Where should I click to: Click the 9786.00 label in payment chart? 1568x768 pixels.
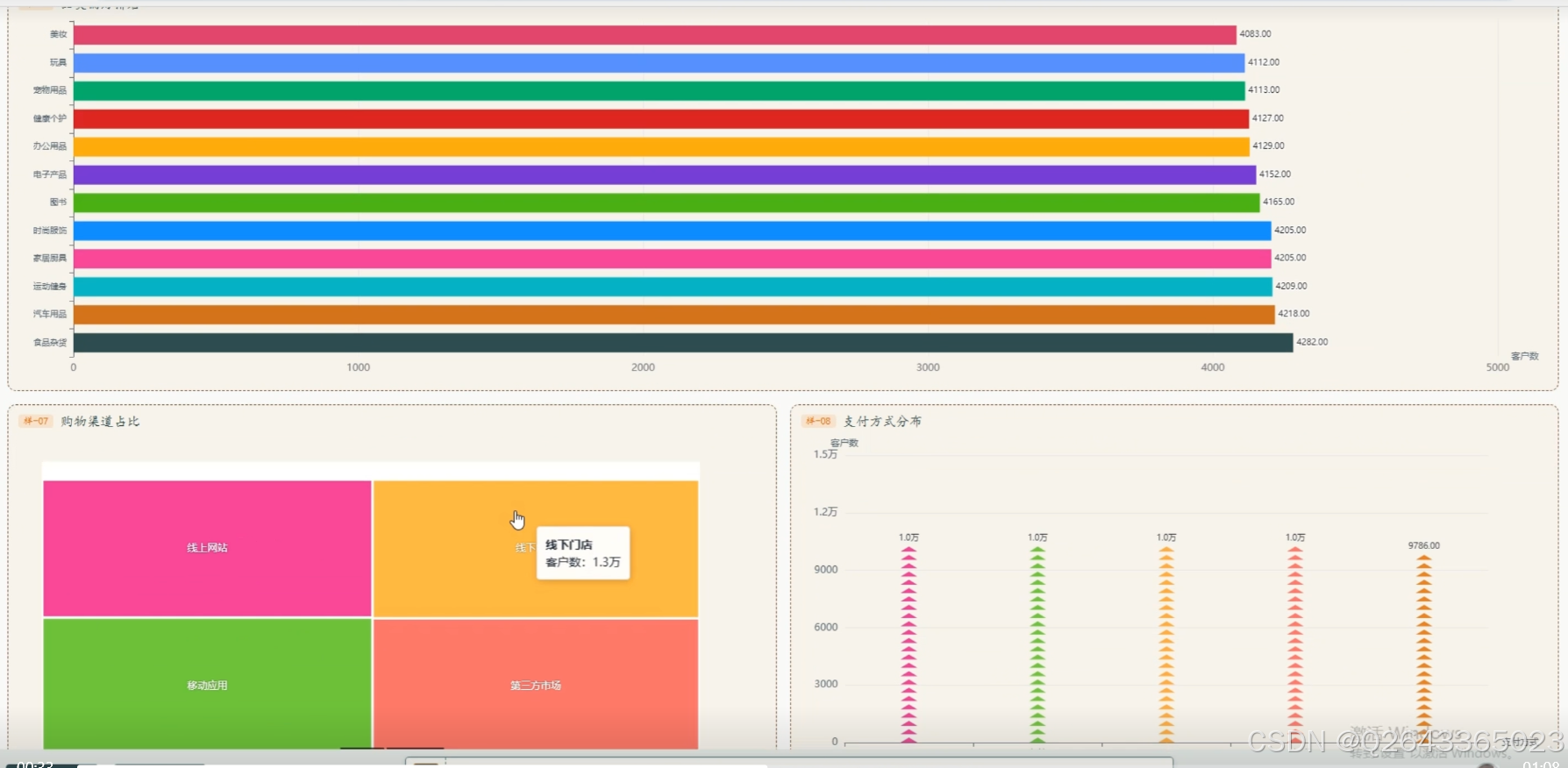(x=1424, y=545)
